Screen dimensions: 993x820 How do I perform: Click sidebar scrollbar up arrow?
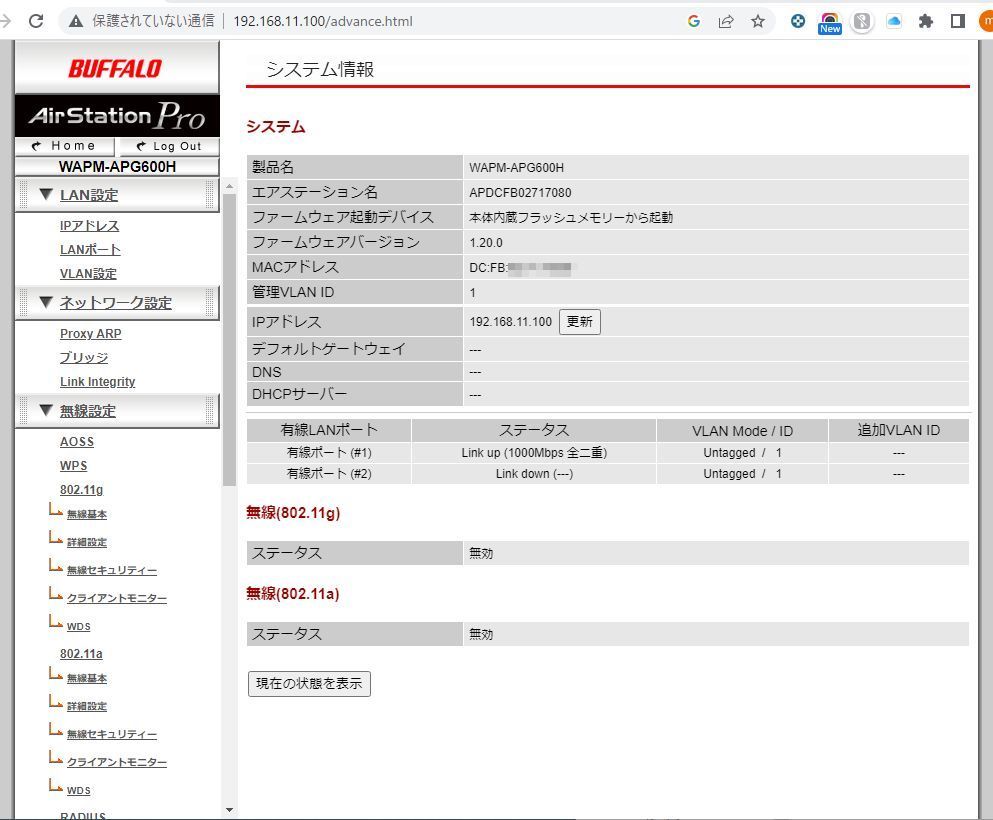tap(229, 186)
